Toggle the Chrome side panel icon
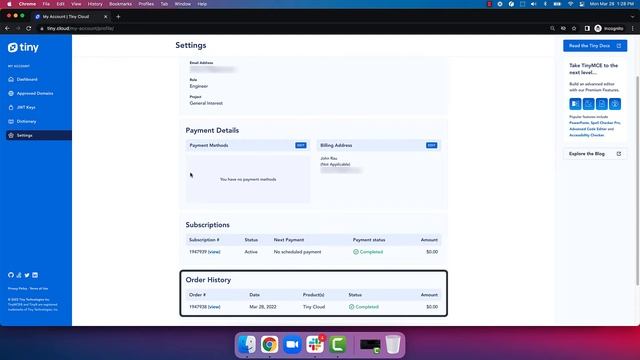The image size is (640, 360). (587, 28)
